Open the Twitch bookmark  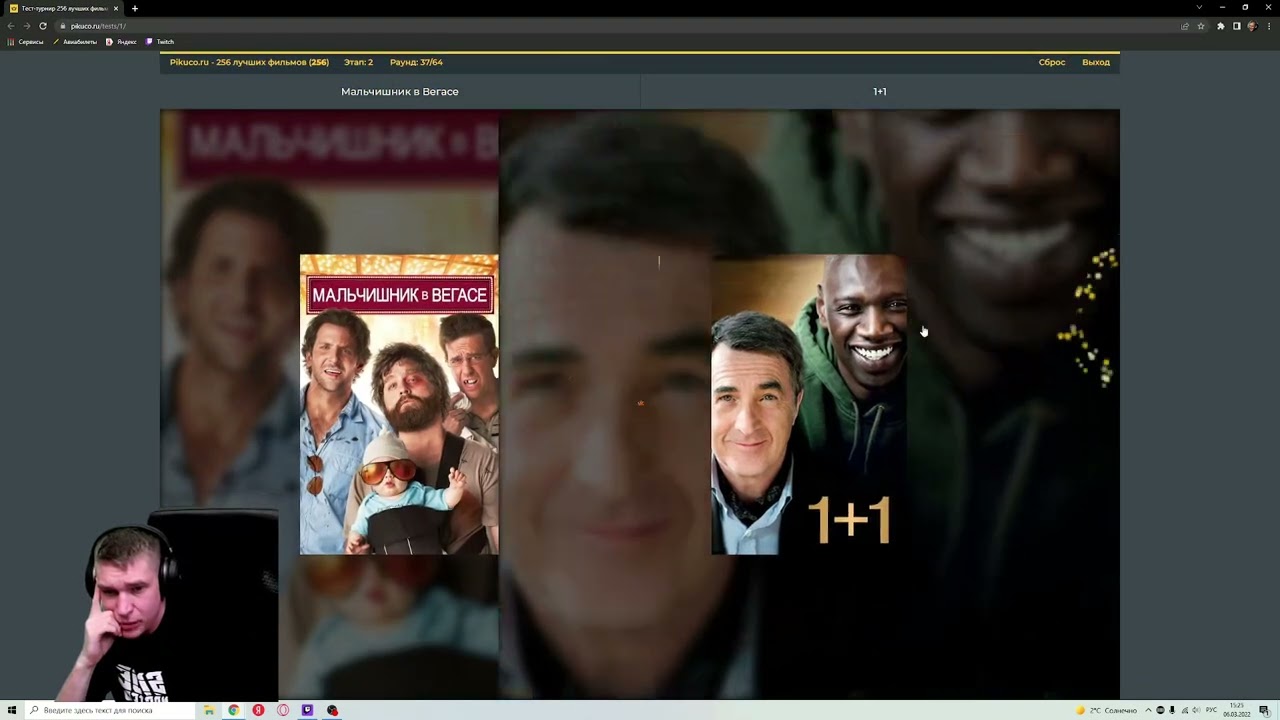tap(160, 42)
